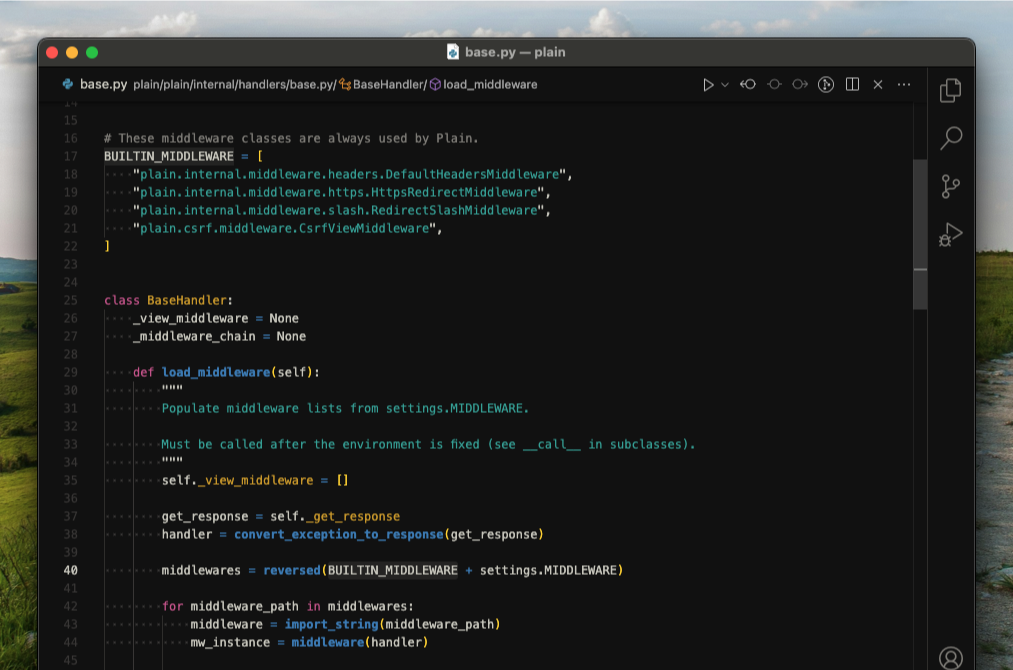Open the Search view in activity bar
The image size is (1013, 670).
tap(950, 138)
